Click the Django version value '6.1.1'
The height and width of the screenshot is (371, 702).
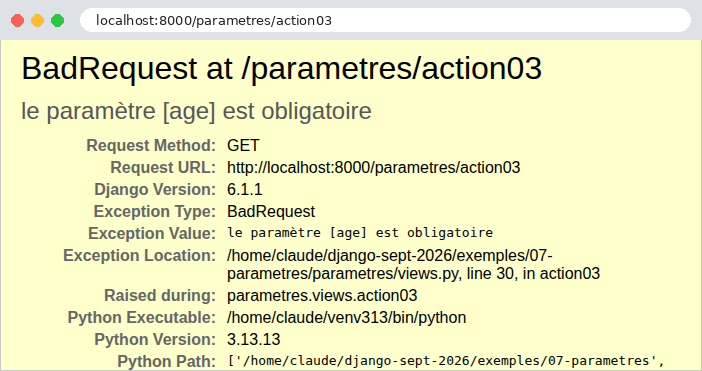[x=244, y=189]
